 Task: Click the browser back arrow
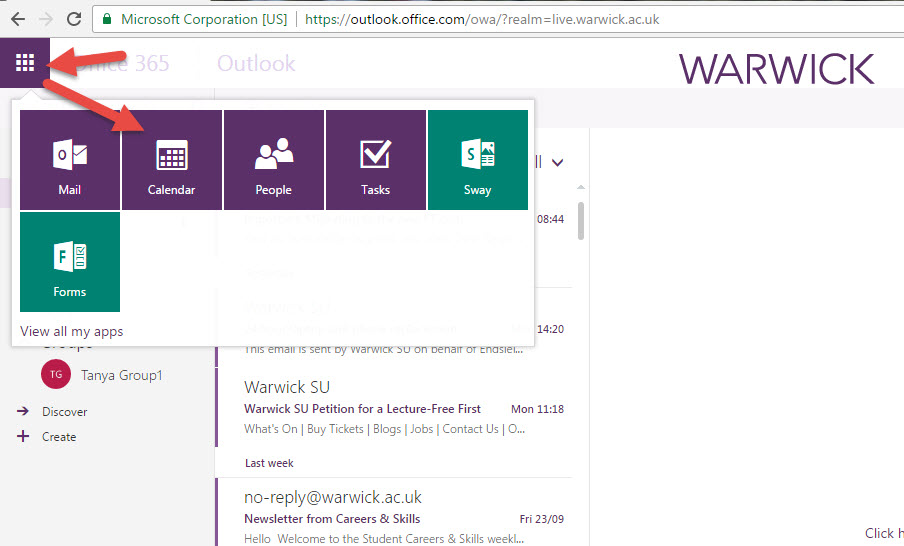[18, 19]
